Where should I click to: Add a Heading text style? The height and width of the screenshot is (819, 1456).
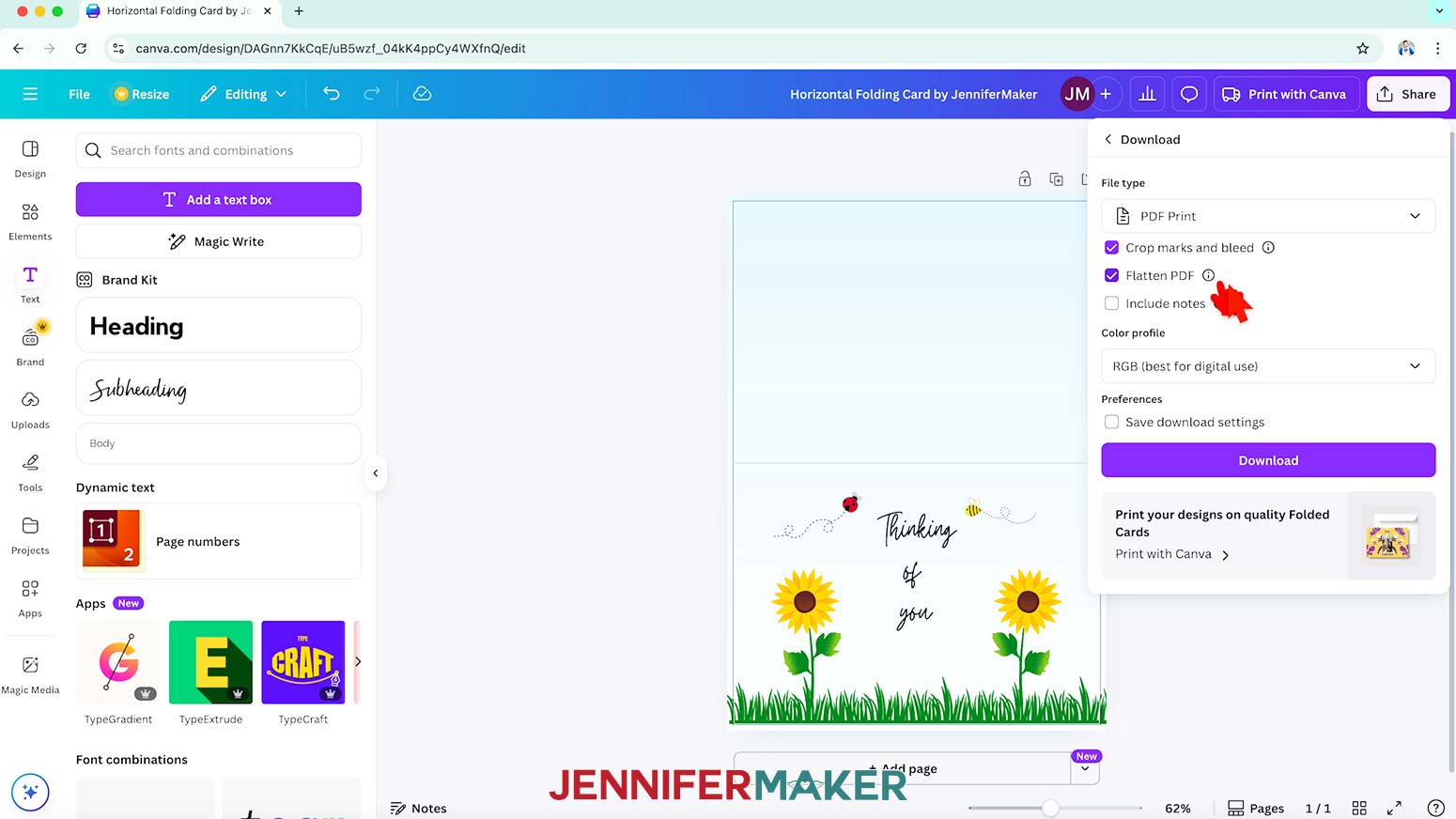click(219, 325)
